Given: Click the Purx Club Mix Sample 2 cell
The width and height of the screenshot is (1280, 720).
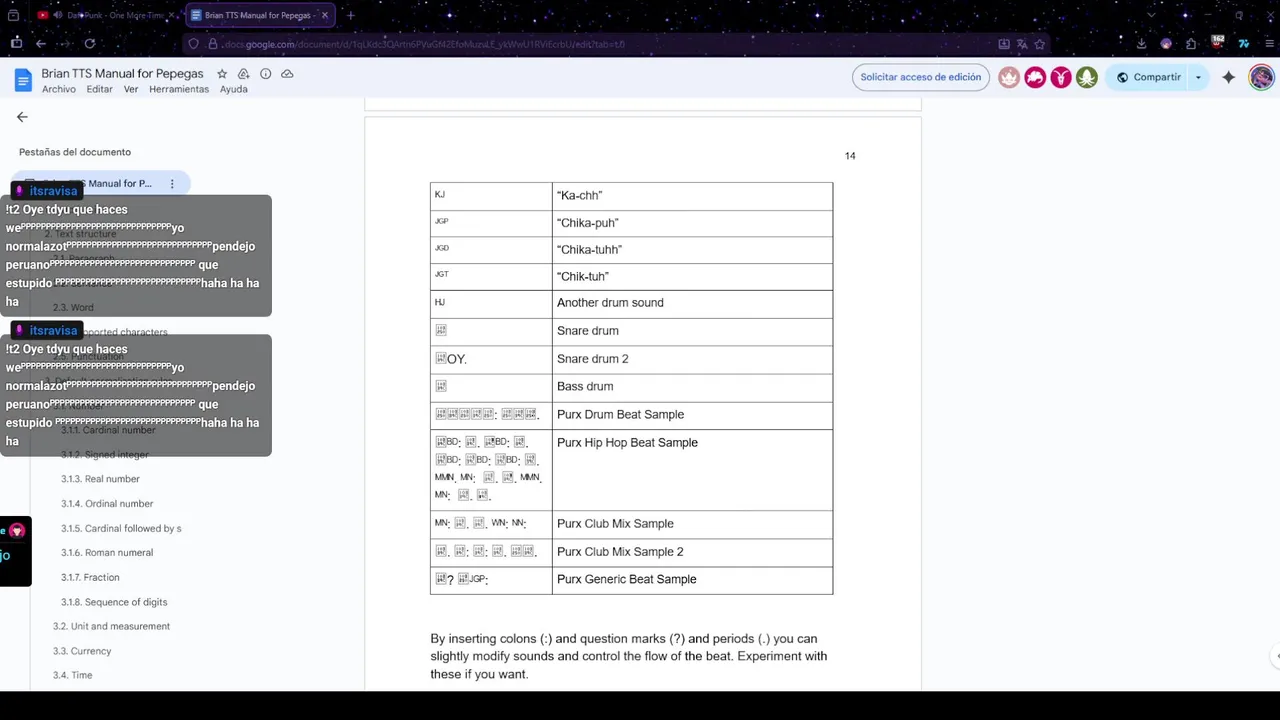Looking at the screenshot, I should [692, 552].
